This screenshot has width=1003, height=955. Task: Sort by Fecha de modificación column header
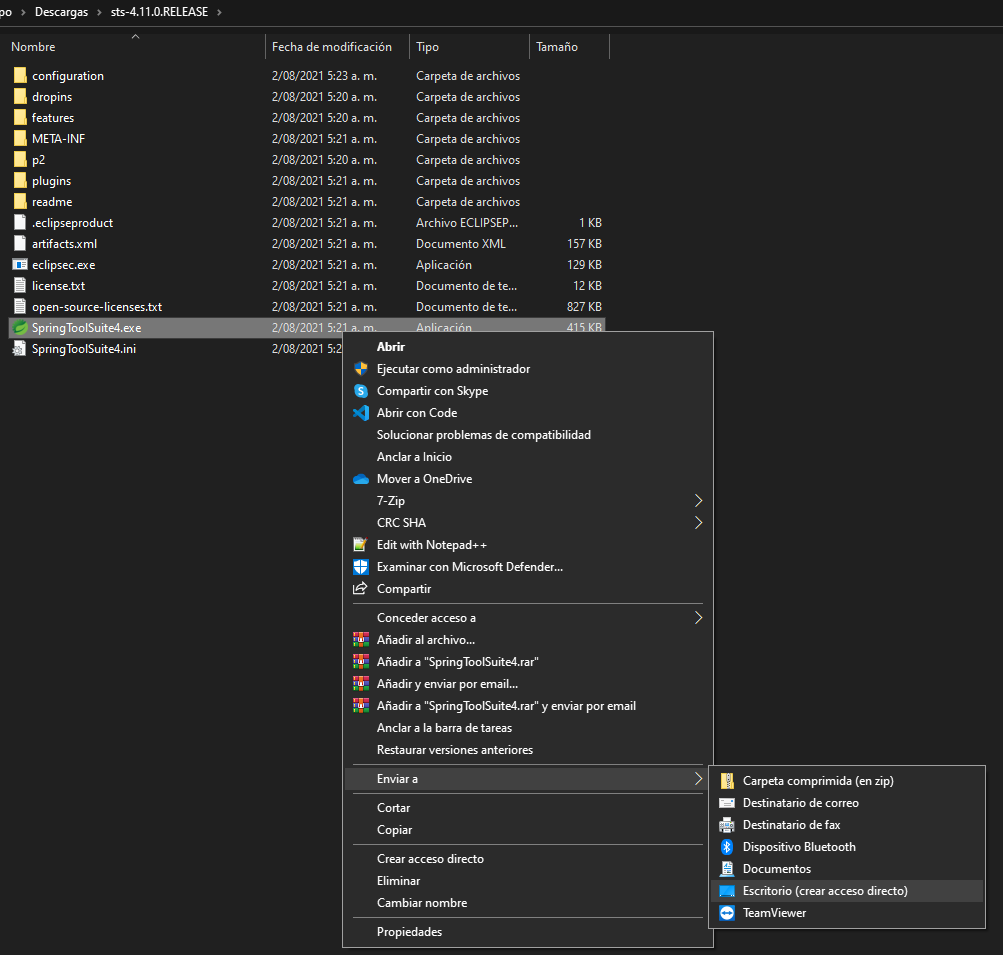[x=331, y=47]
